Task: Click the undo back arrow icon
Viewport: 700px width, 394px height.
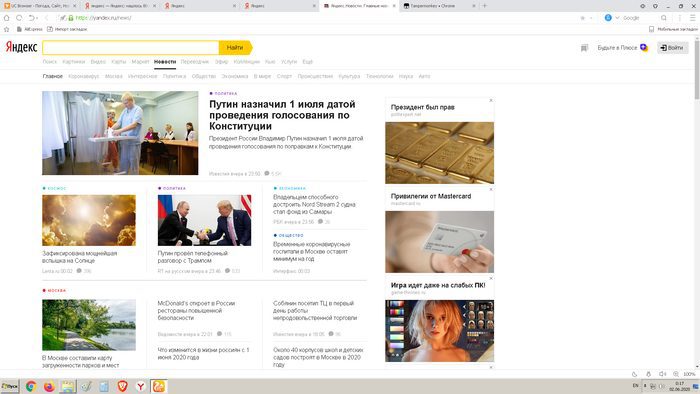Action: [31, 18]
